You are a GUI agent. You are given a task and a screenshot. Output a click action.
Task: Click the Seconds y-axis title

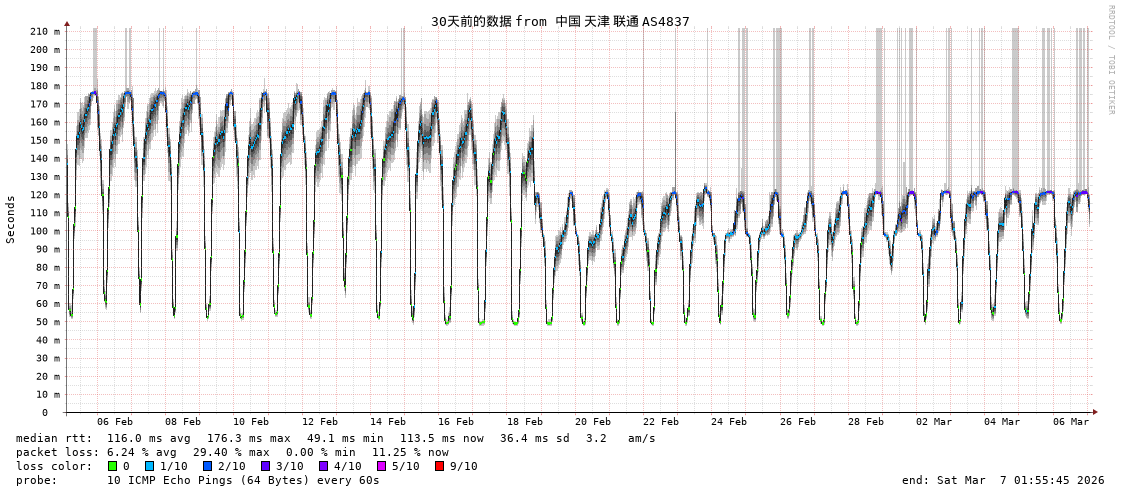click(11, 219)
